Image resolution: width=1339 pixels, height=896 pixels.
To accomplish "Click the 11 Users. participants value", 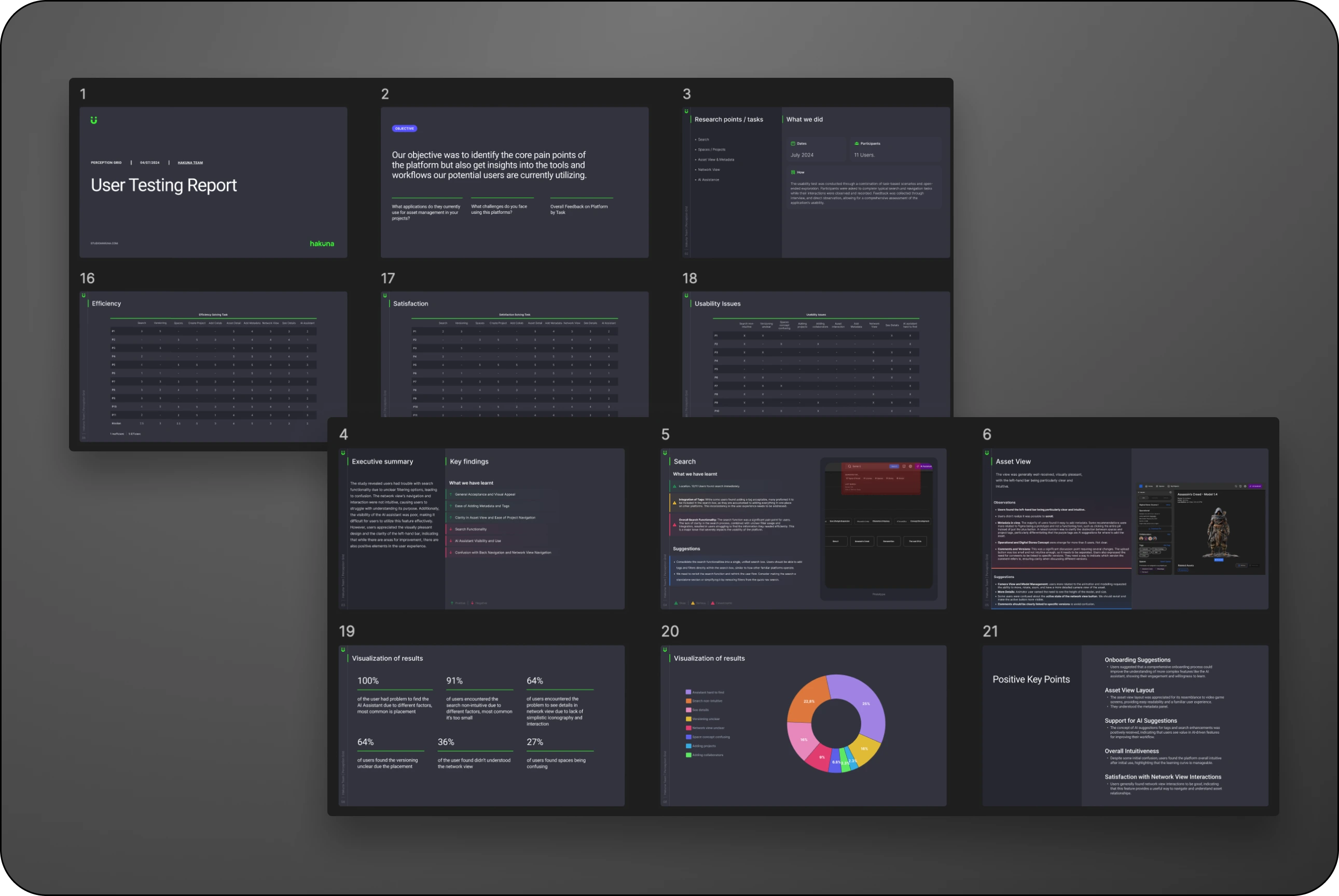I will click(864, 155).
